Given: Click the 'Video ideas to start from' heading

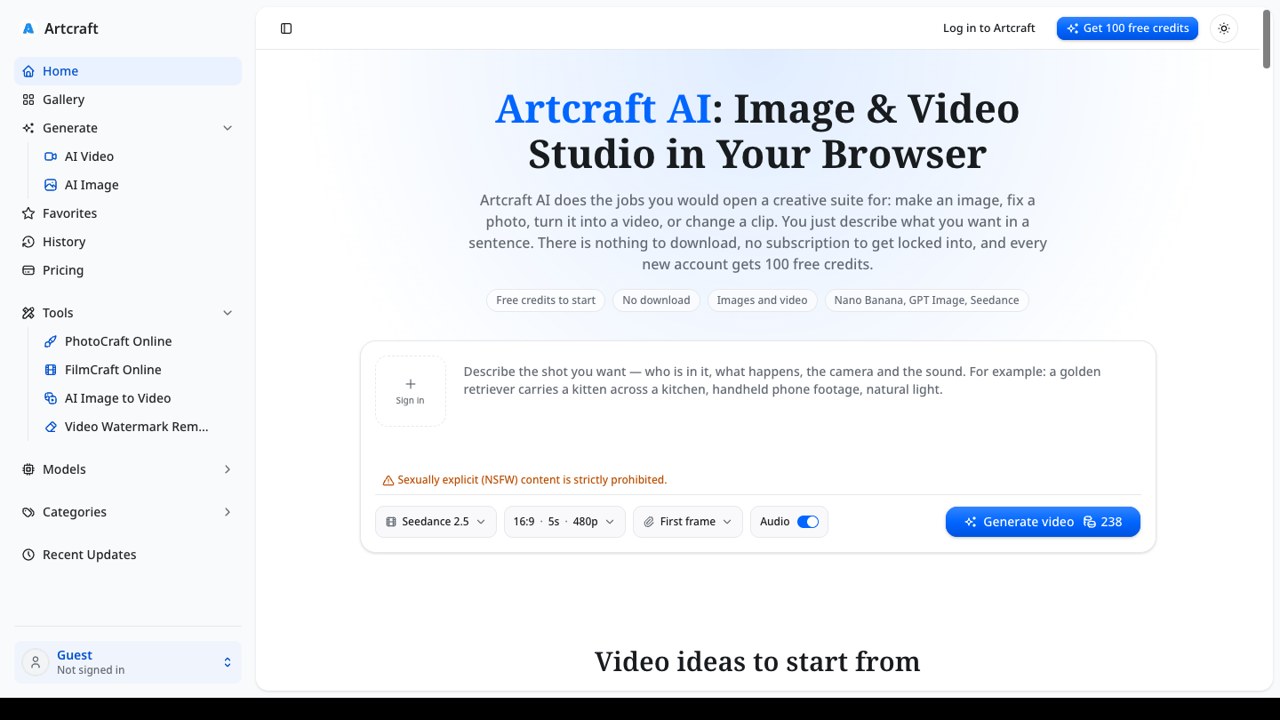Looking at the screenshot, I should click(x=757, y=662).
